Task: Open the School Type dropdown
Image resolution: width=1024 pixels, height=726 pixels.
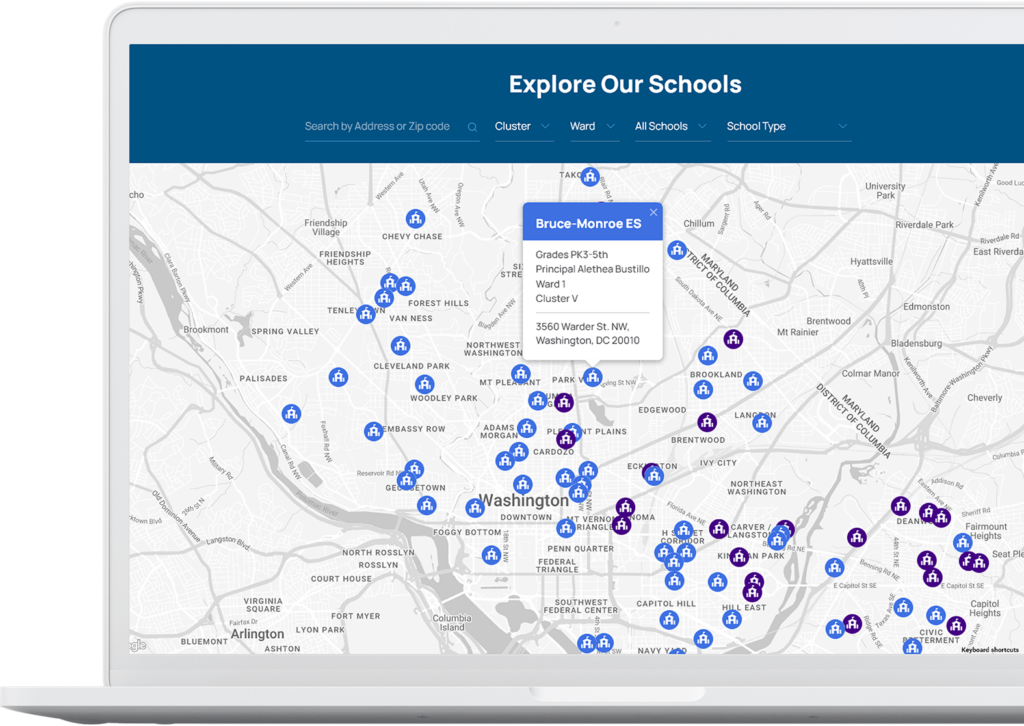Action: click(x=788, y=127)
